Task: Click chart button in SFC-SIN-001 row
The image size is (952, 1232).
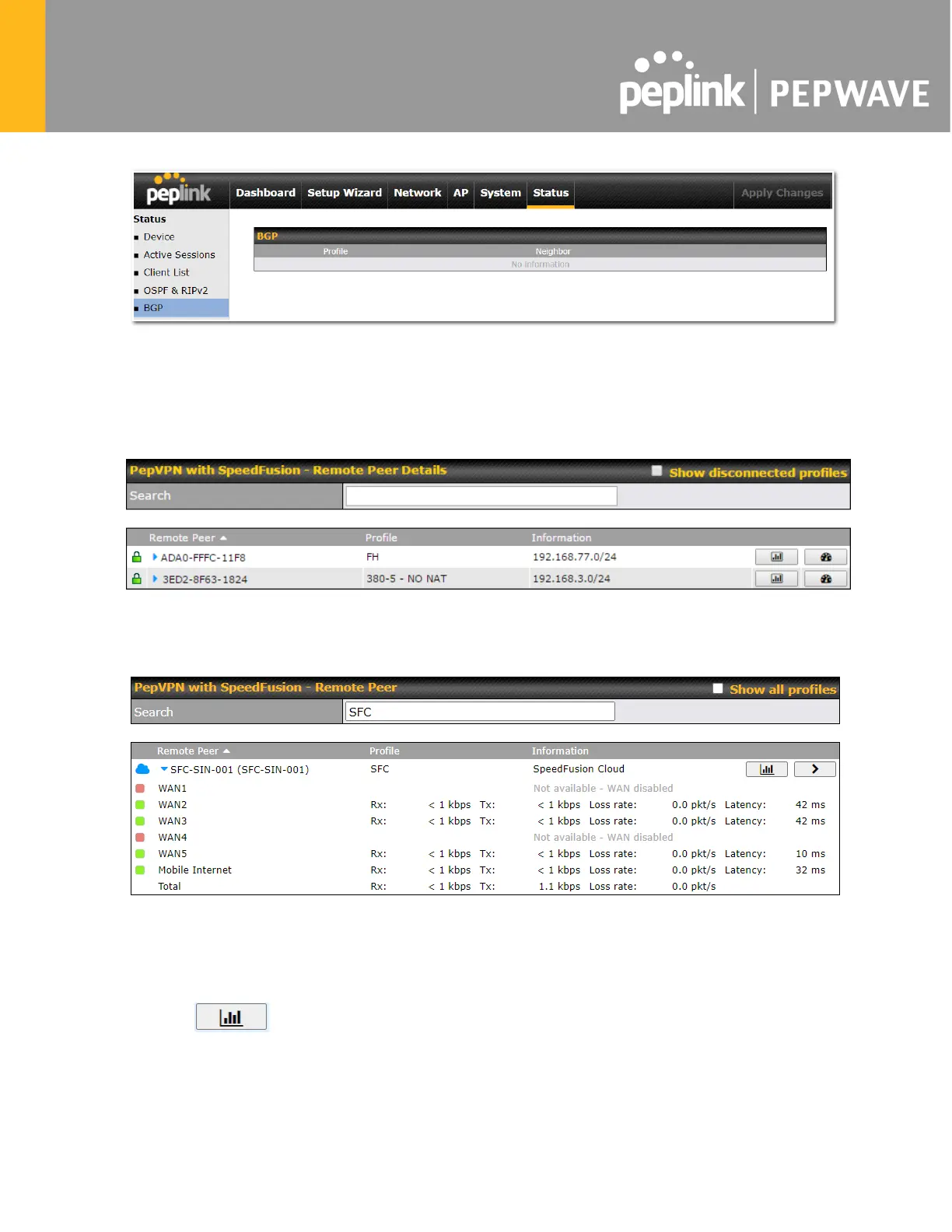Action: [x=767, y=769]
